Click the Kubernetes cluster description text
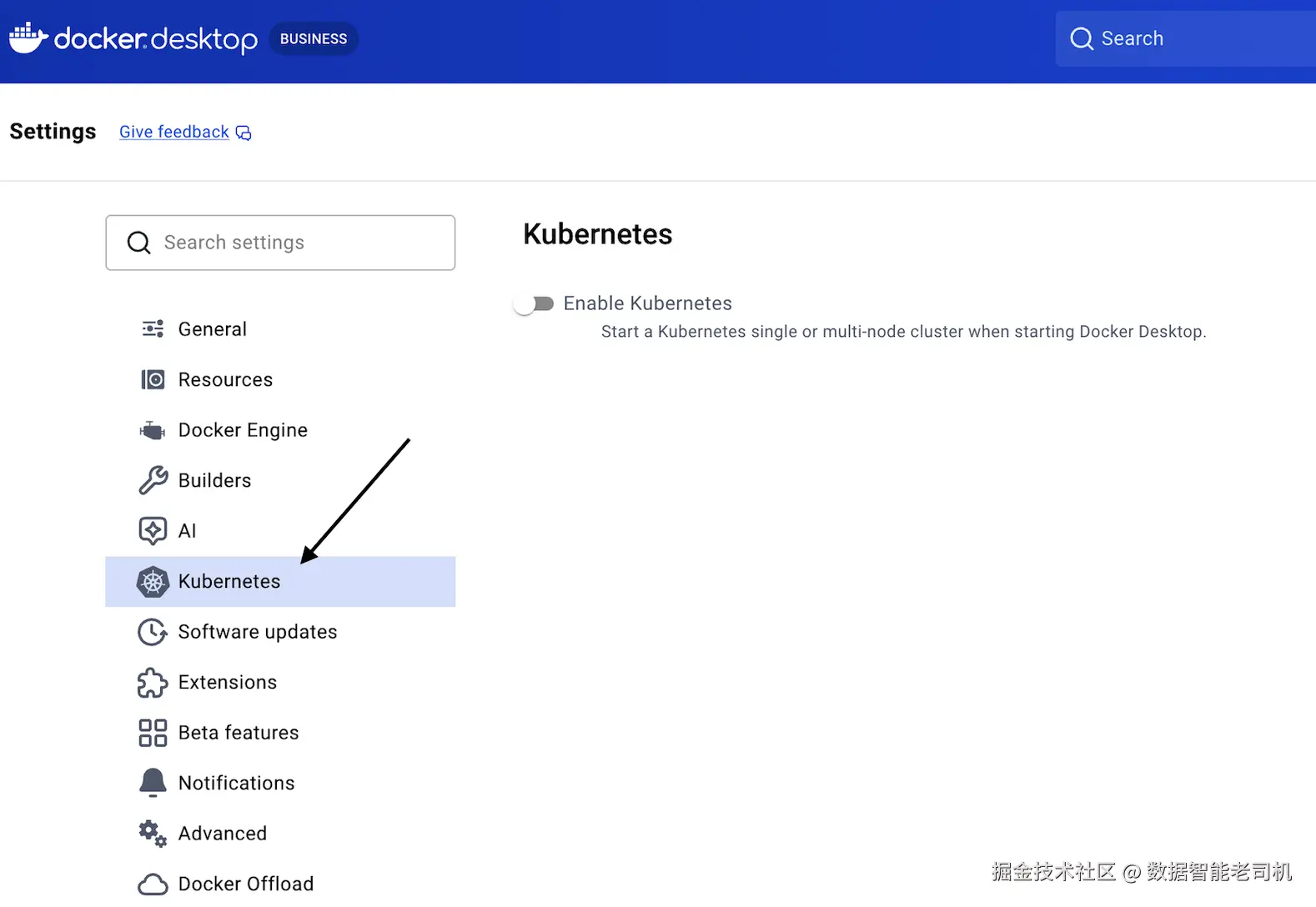The width and height of the screenshot is (1316, 907). tap(904, 332)
